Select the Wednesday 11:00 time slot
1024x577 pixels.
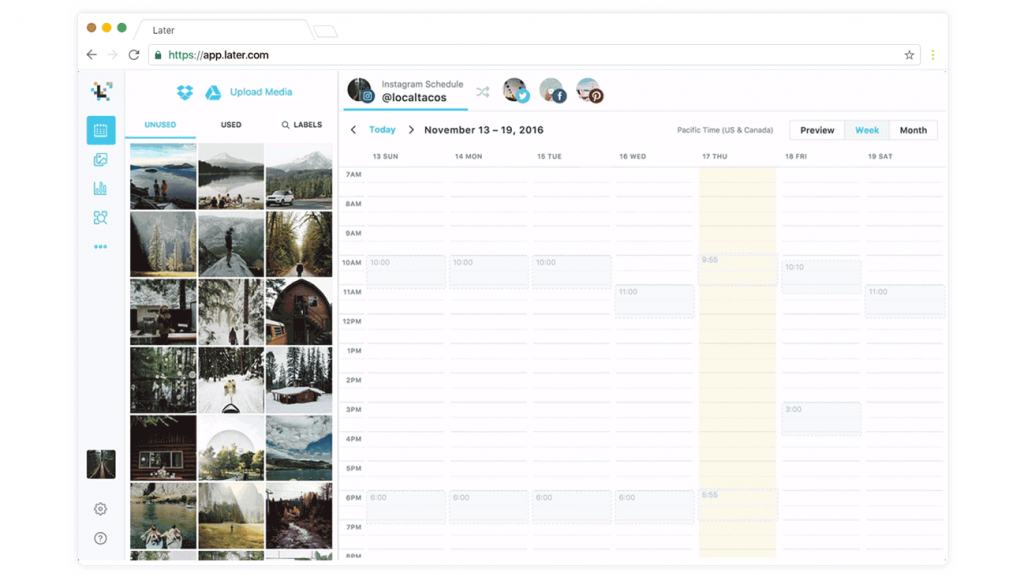pos(654,301)
